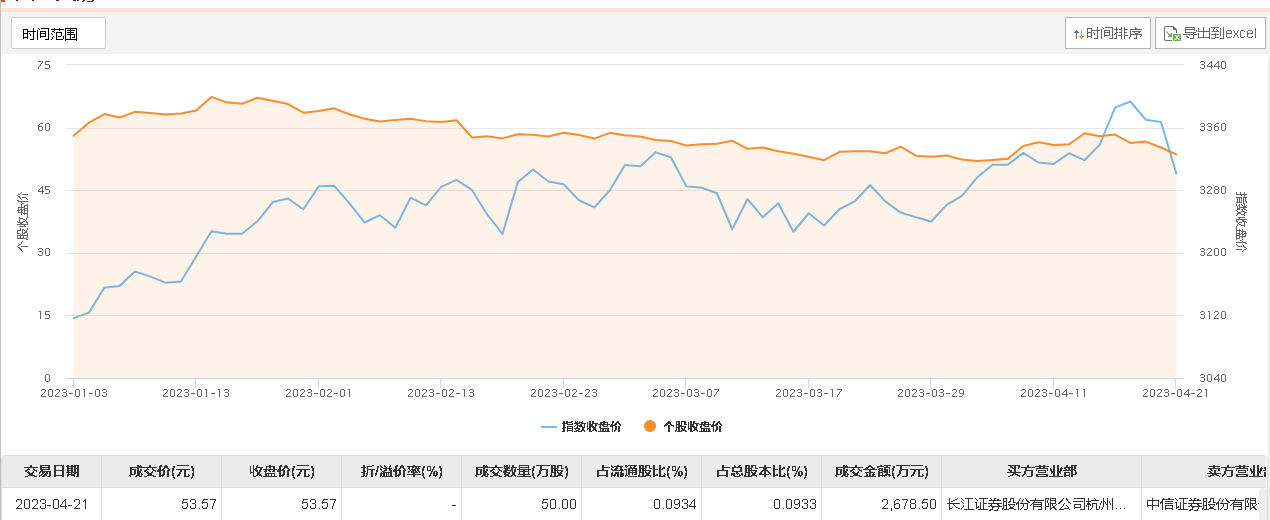Click the sort arrows icon beside 时间排序
Viewport: 1270px width, 520px height.
pos(1079,33)
